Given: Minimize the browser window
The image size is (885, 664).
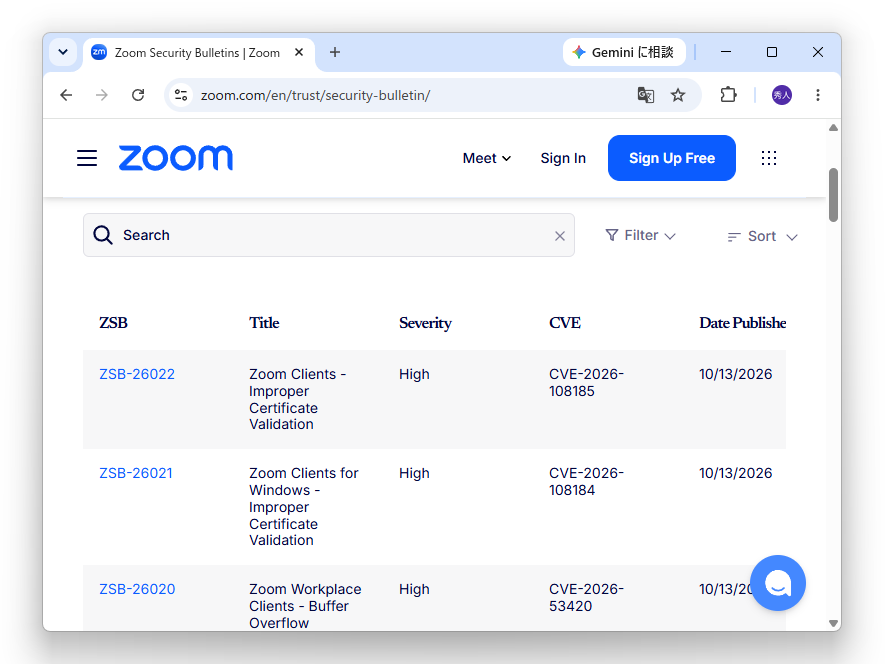Looking at the screenshot, I should 726,52.
